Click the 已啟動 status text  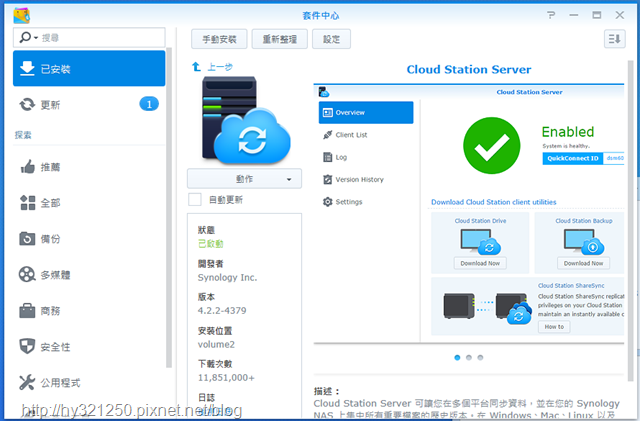tap(211, 244)
